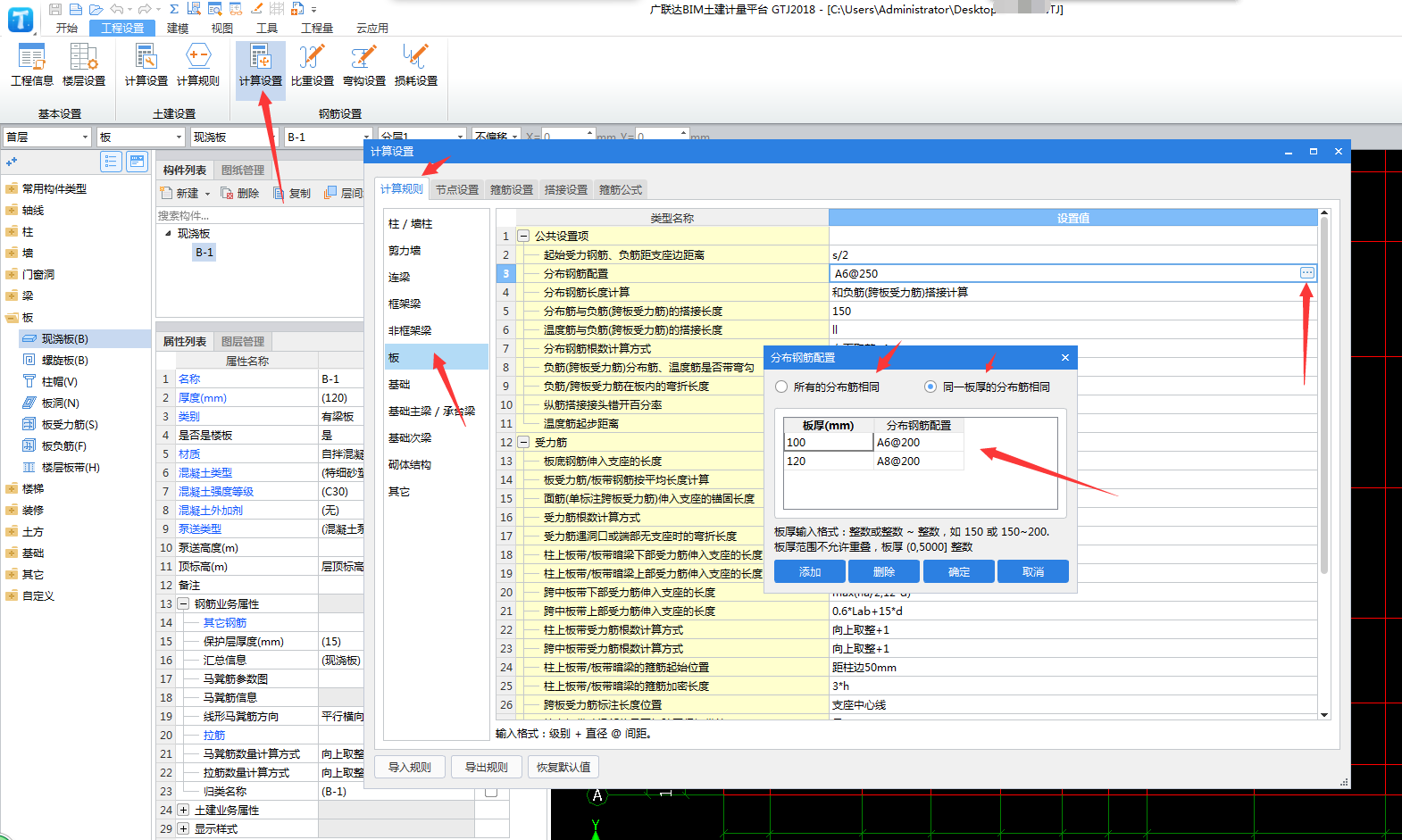Screen dimensions: 1402x840
Task: Click the redo arrow icon
Action: 145,9
